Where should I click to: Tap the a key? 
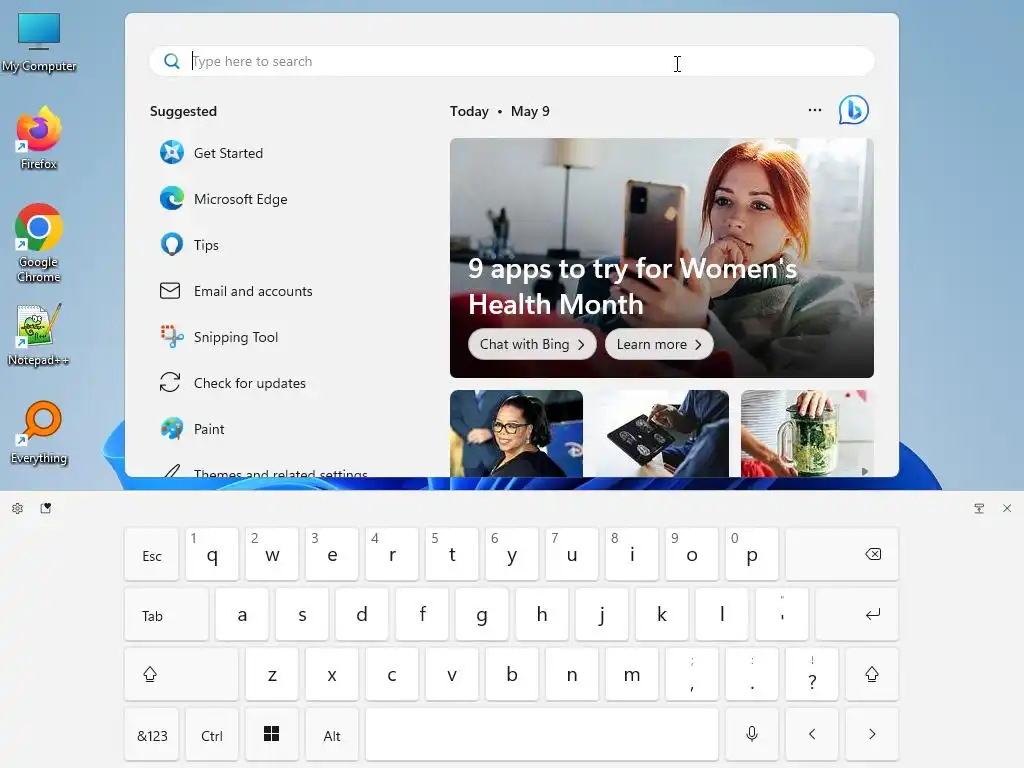[x=242, y=615]
